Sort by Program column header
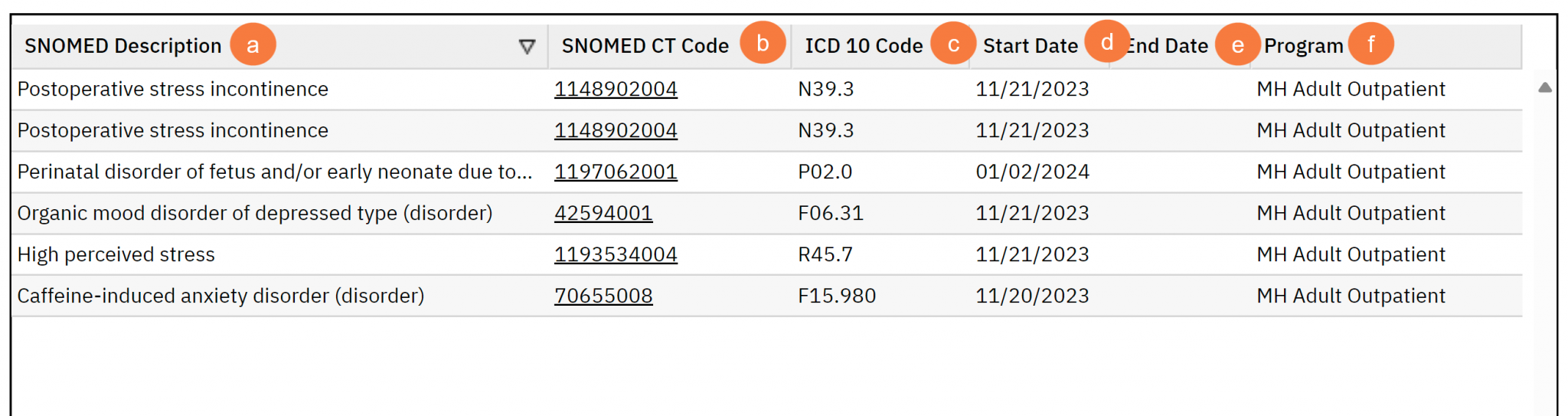 pos(1303,46)
